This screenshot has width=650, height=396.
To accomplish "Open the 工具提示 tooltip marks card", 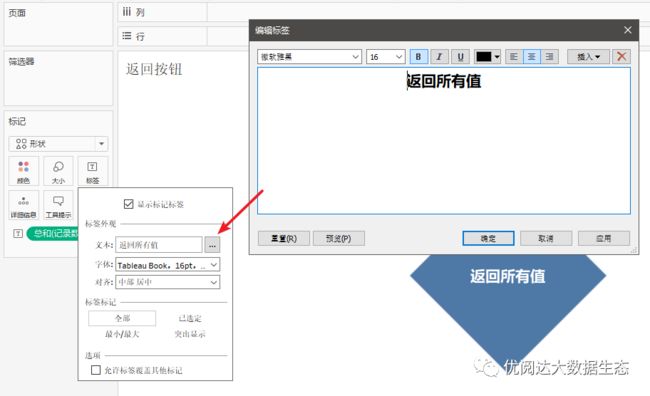I will (x=58, y=205).
